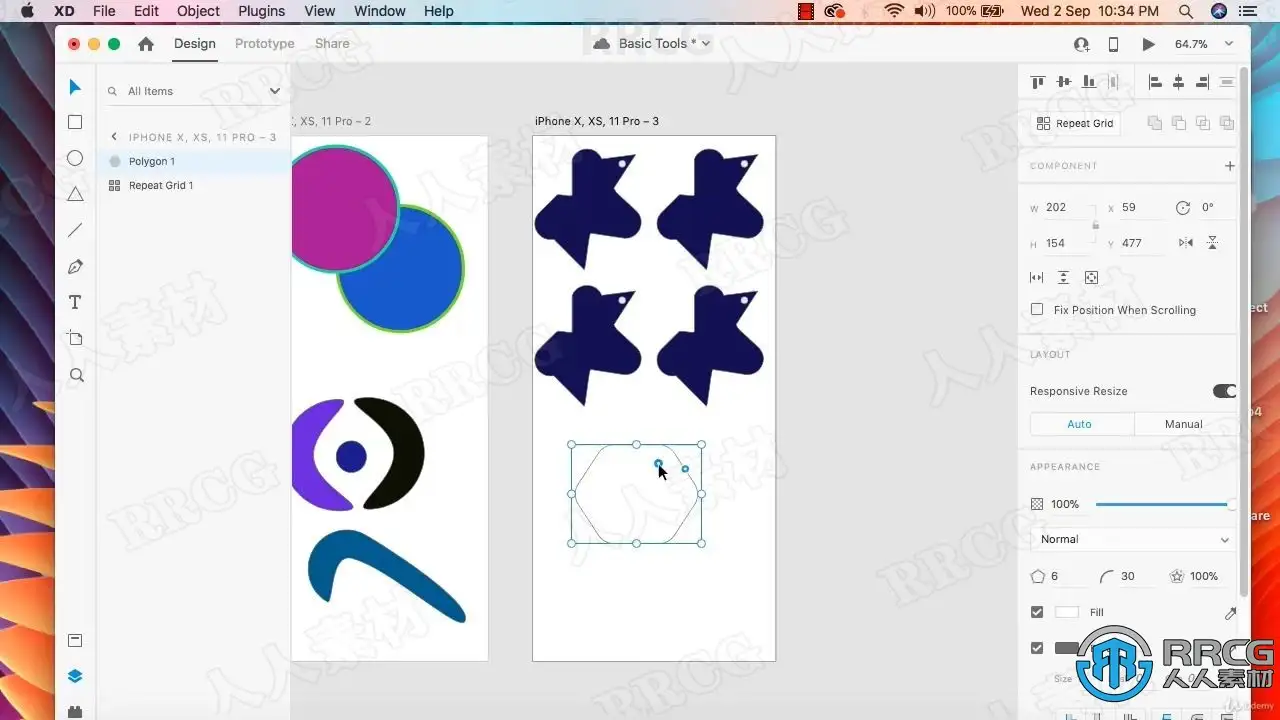Toggle the Layers panel icon
Image resolution: width=1280 pixels, height=720 pixels.
(75, 676)
